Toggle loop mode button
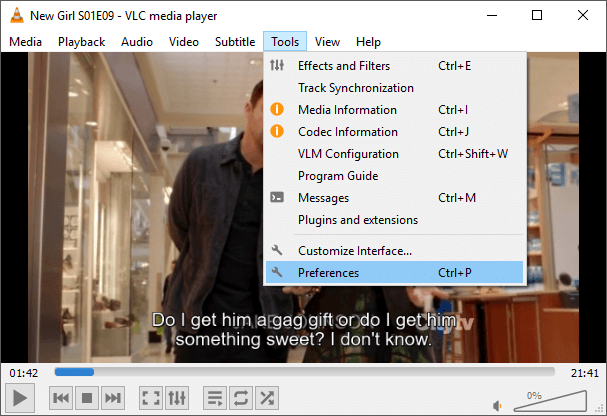 point(241,398)
